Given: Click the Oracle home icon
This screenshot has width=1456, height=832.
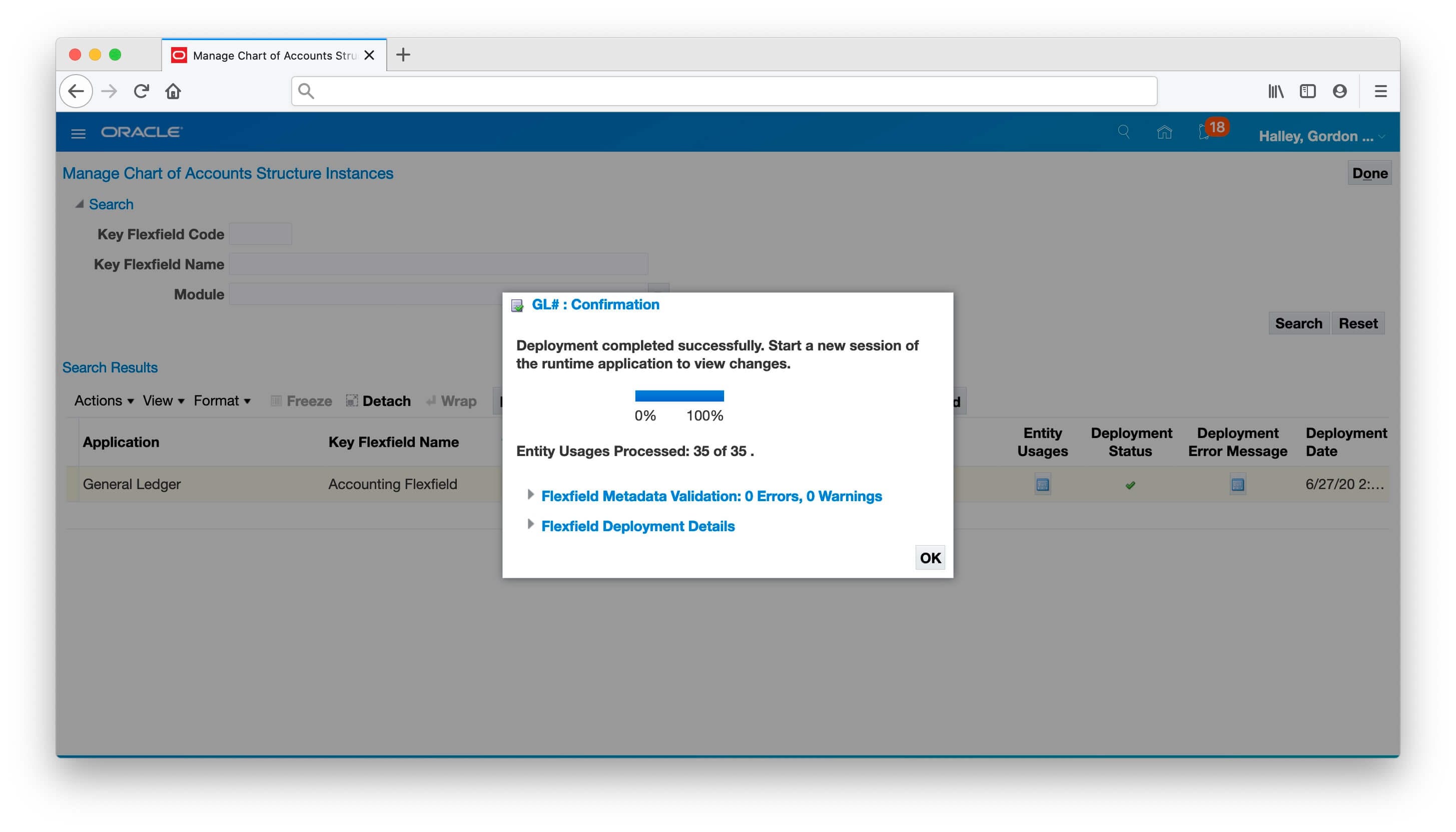Looking at the screenshot, I should pyautogui.click(x=1164, y=132).
